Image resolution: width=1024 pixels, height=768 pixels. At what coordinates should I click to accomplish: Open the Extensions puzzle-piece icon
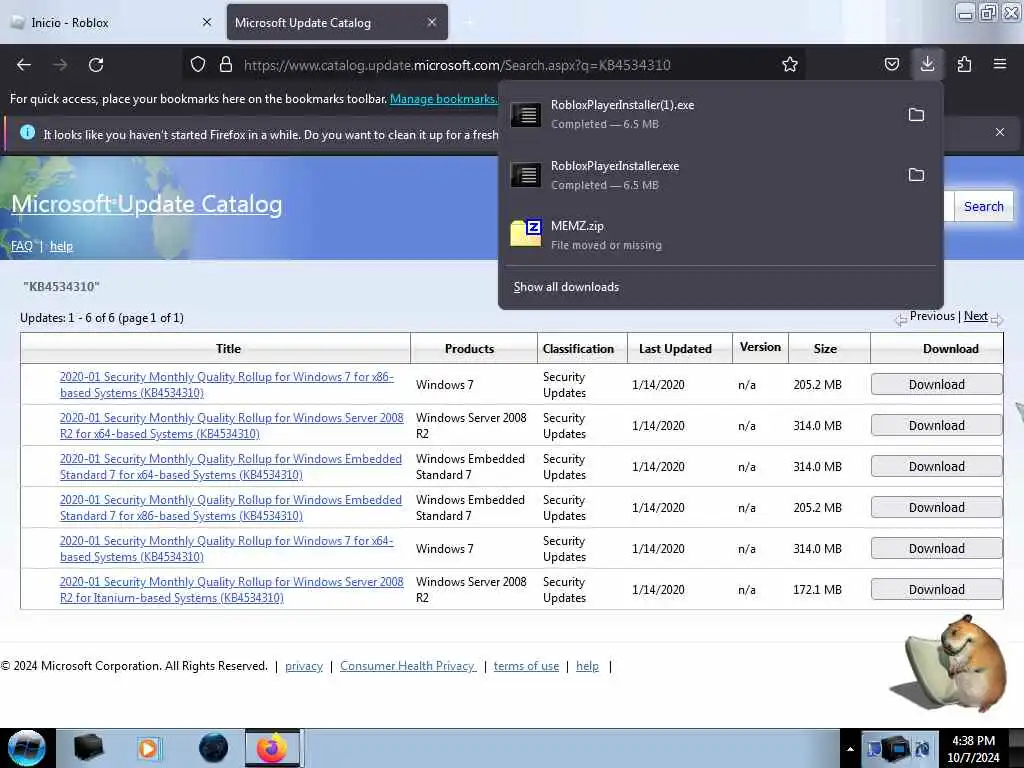coord(964,65)
